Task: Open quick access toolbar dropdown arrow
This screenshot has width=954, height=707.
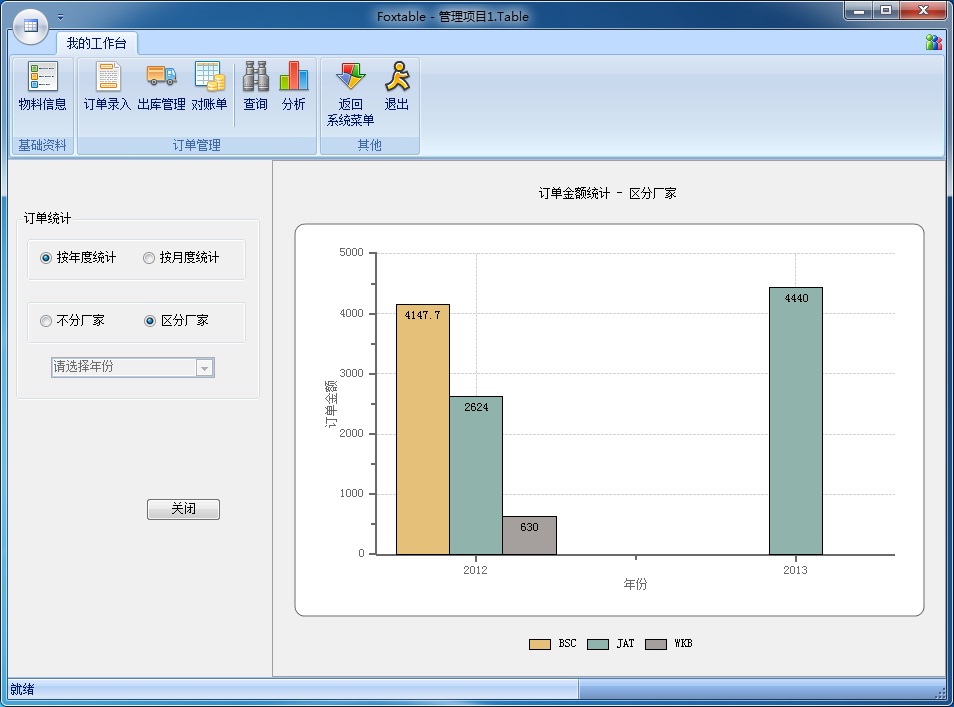Action: coord(60,17)
